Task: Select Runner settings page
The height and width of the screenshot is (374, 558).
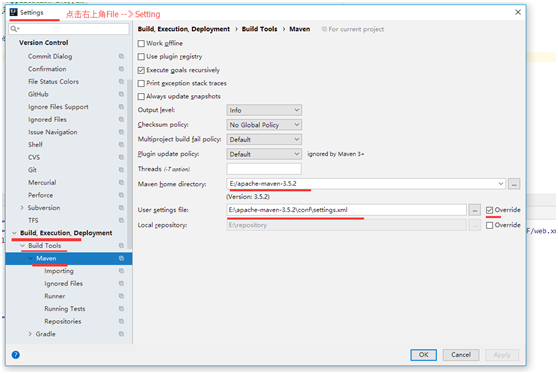Action: point(54,296)
